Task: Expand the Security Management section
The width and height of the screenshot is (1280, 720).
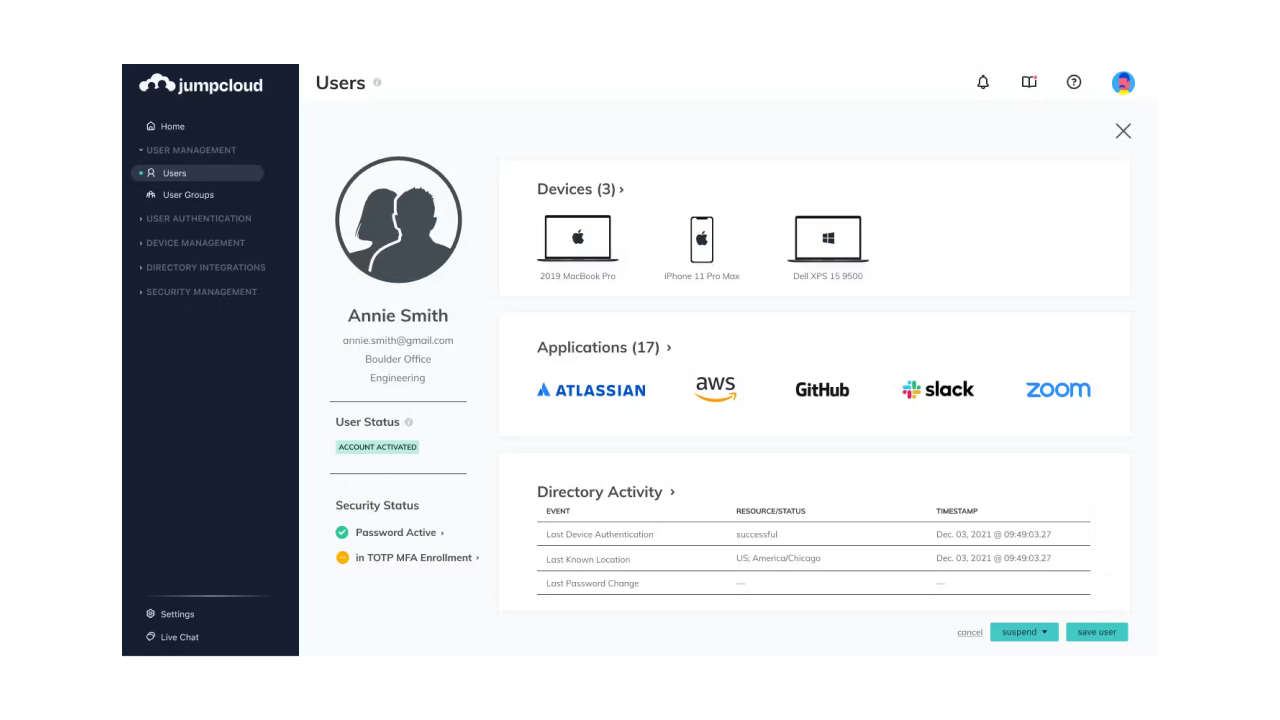Action: [198, 292]
